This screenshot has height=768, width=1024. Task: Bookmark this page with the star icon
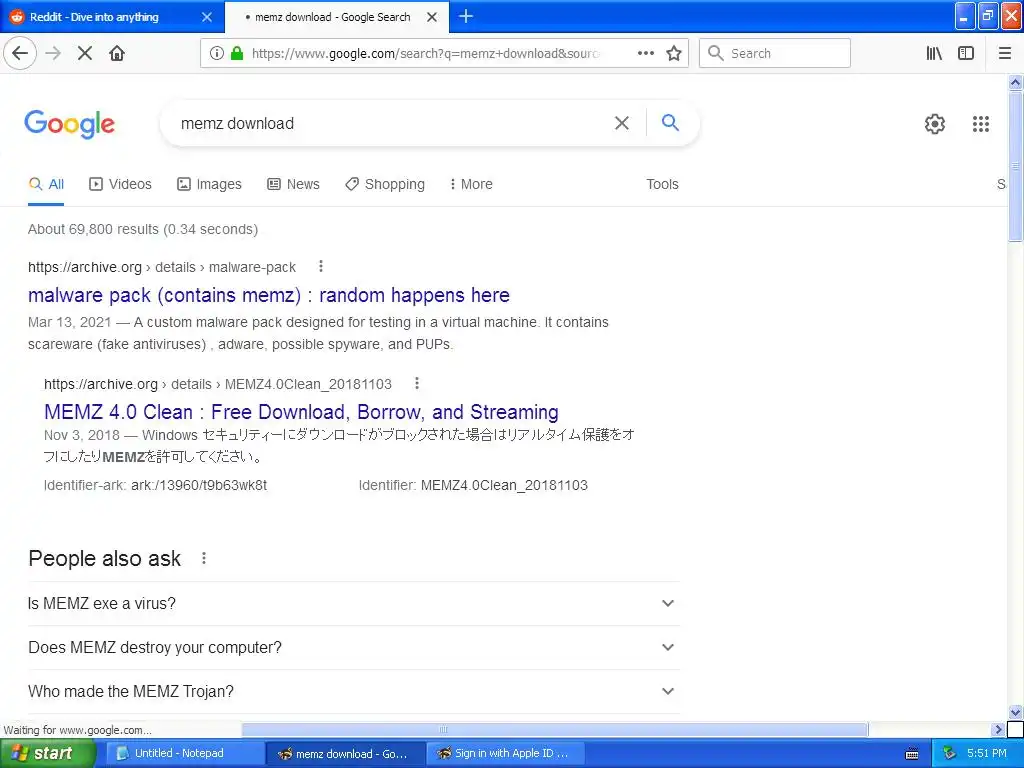674,53
